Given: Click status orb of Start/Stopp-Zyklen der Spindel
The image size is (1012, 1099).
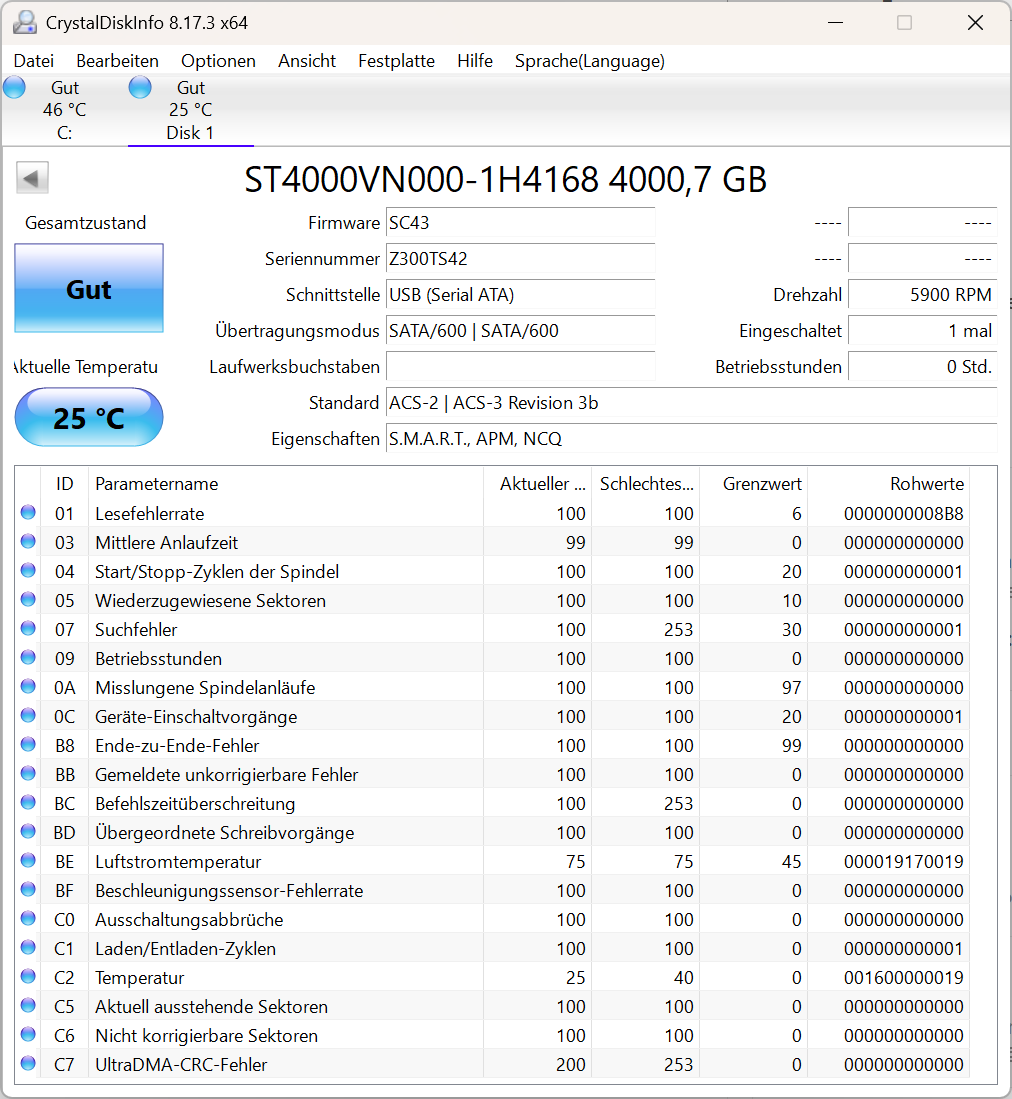Looking at the screenshot, I should point(28,571).
